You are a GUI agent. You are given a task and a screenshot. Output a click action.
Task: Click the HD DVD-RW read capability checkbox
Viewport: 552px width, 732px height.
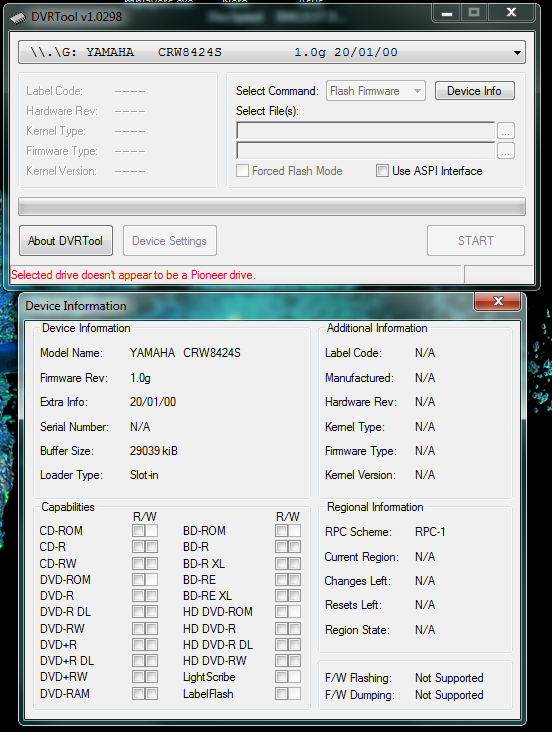click(x=282, y=661)
